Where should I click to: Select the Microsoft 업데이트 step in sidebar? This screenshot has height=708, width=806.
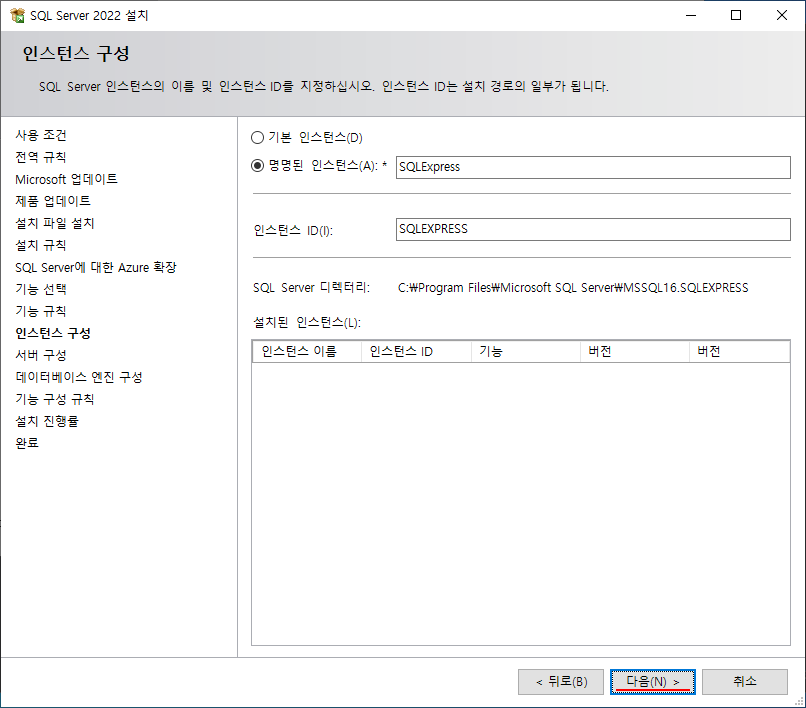66,179
